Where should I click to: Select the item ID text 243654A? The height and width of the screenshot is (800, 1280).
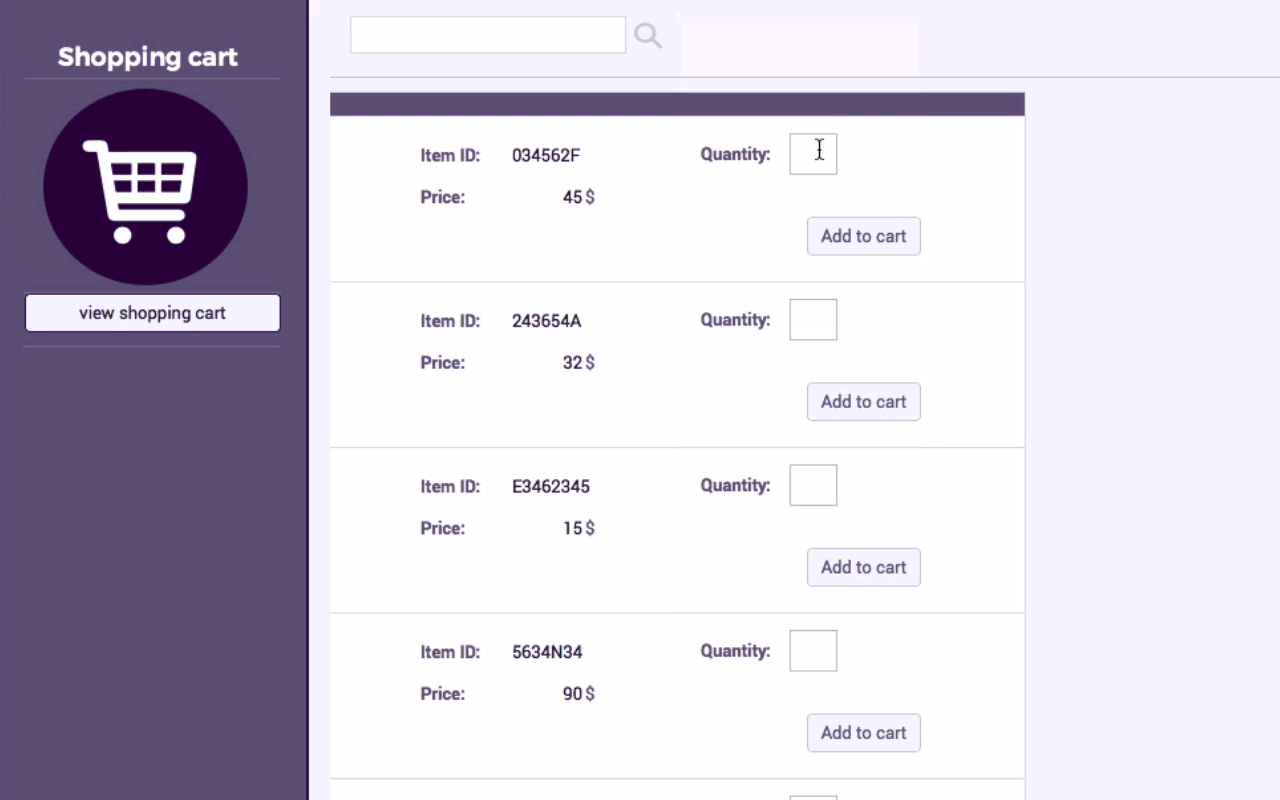(x=546, y=321)
